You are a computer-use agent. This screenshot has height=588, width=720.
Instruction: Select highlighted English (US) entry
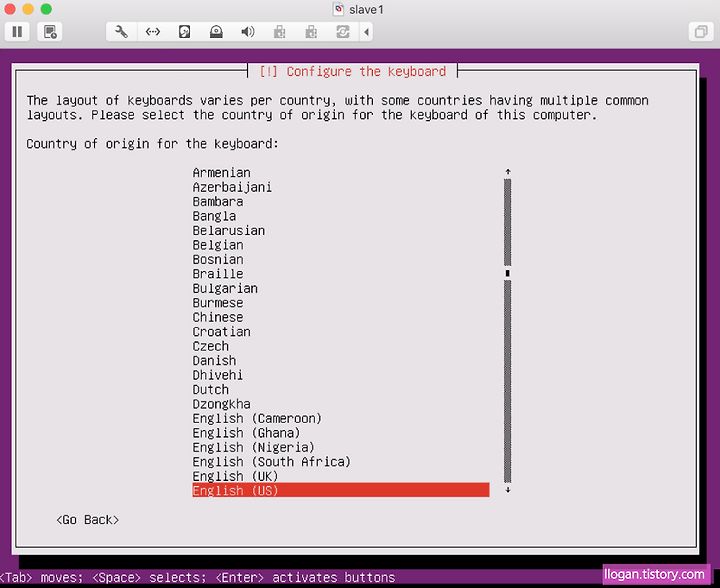coord(341,490)
